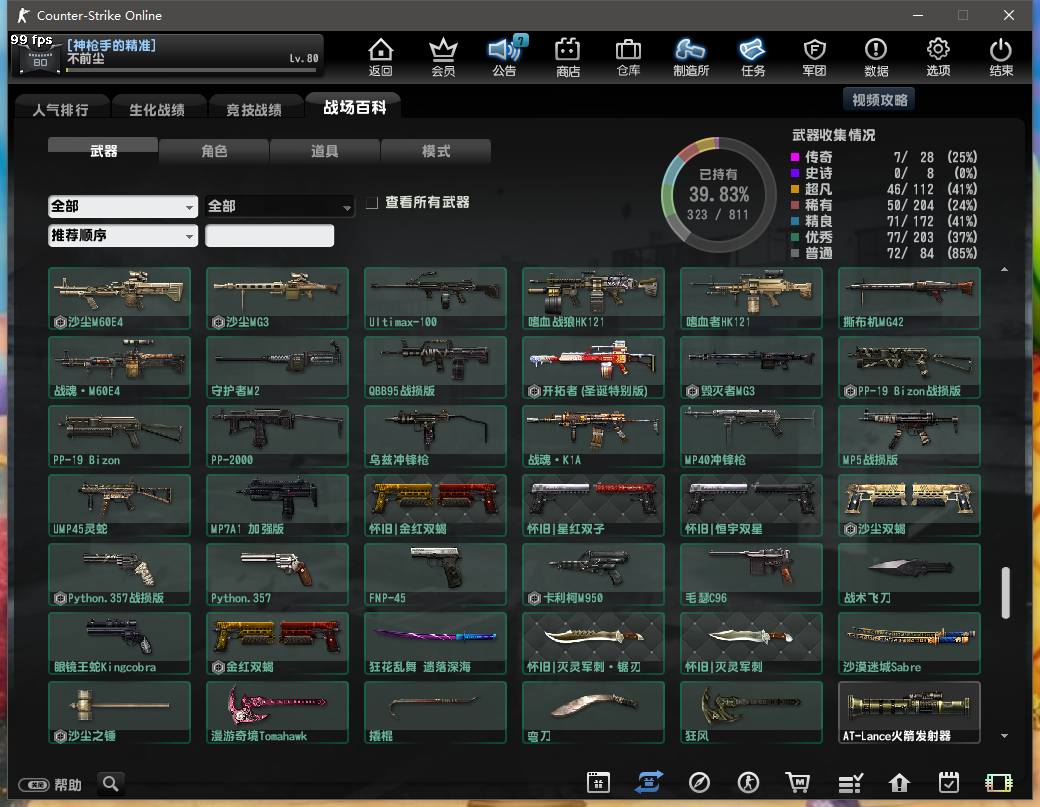Open the first 全部 weapon type dropdown

click(x=123, y=206)
